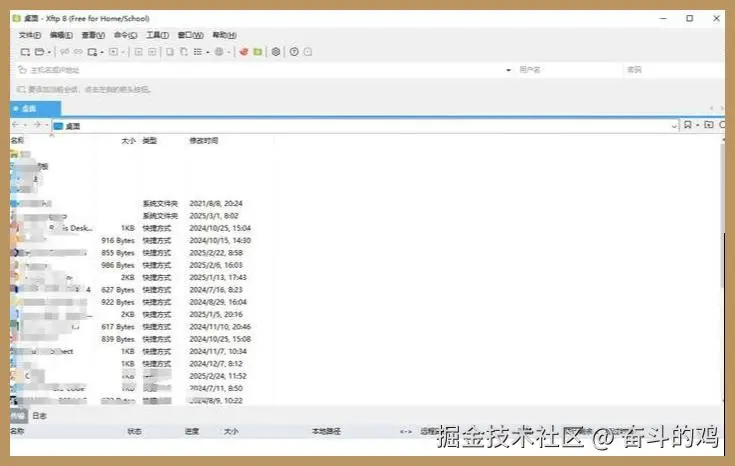The width and height of the screenshot is (735, 466).
Task: Click the greyed-out reconnect link icon
Action: tap(65, 52)
